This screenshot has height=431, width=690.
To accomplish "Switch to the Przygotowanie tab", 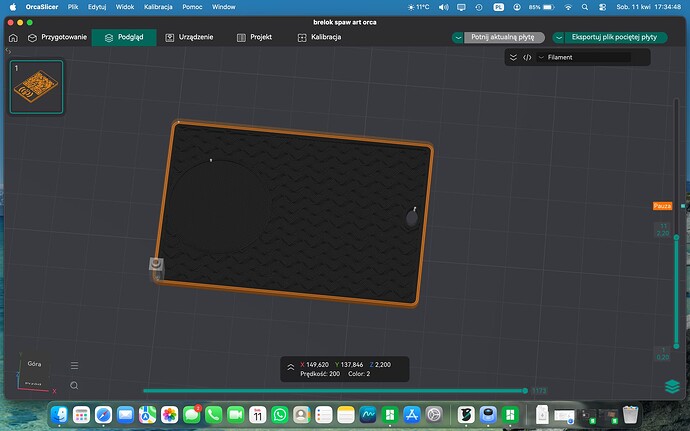I will 57,37.
